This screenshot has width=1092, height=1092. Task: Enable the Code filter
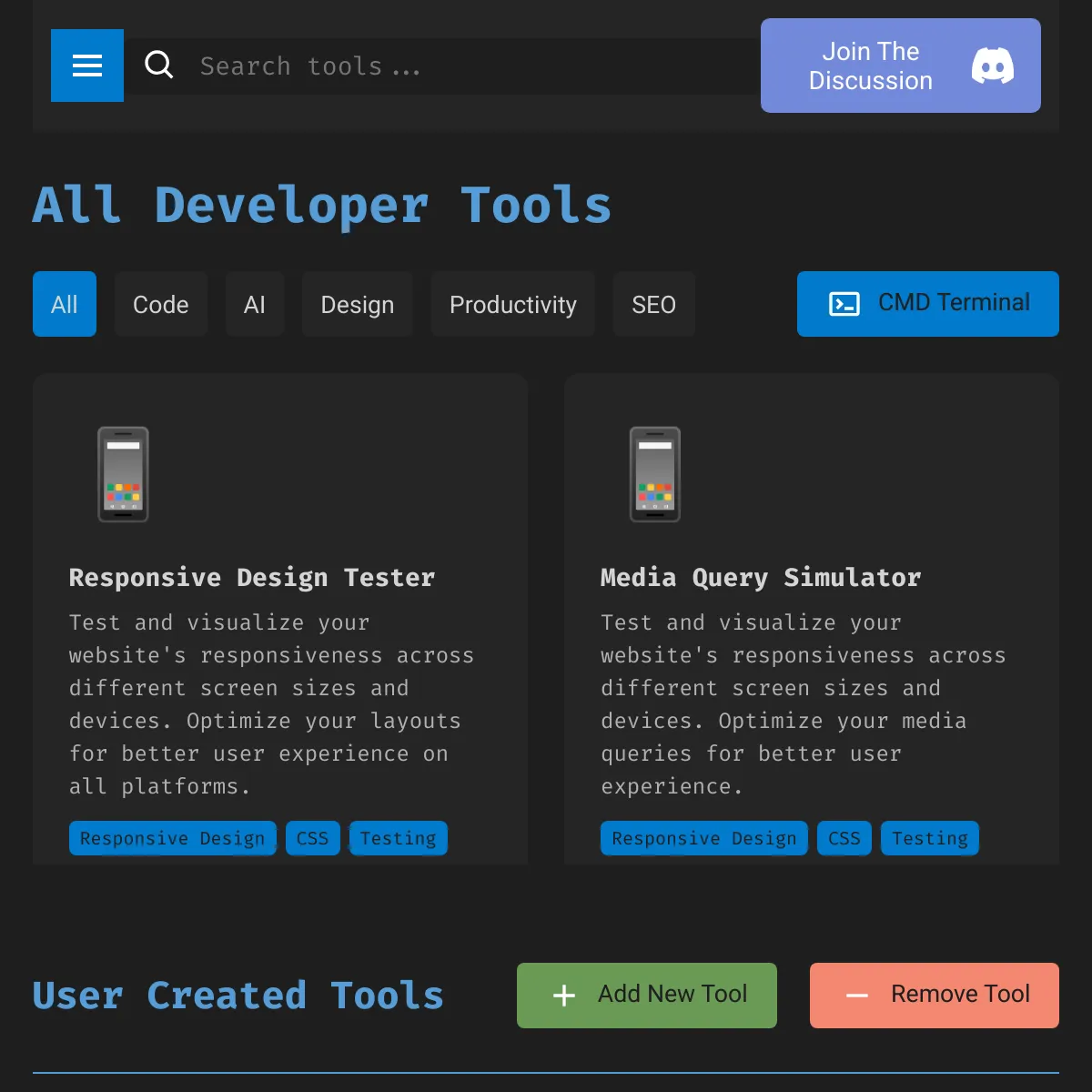click(160, 304)
